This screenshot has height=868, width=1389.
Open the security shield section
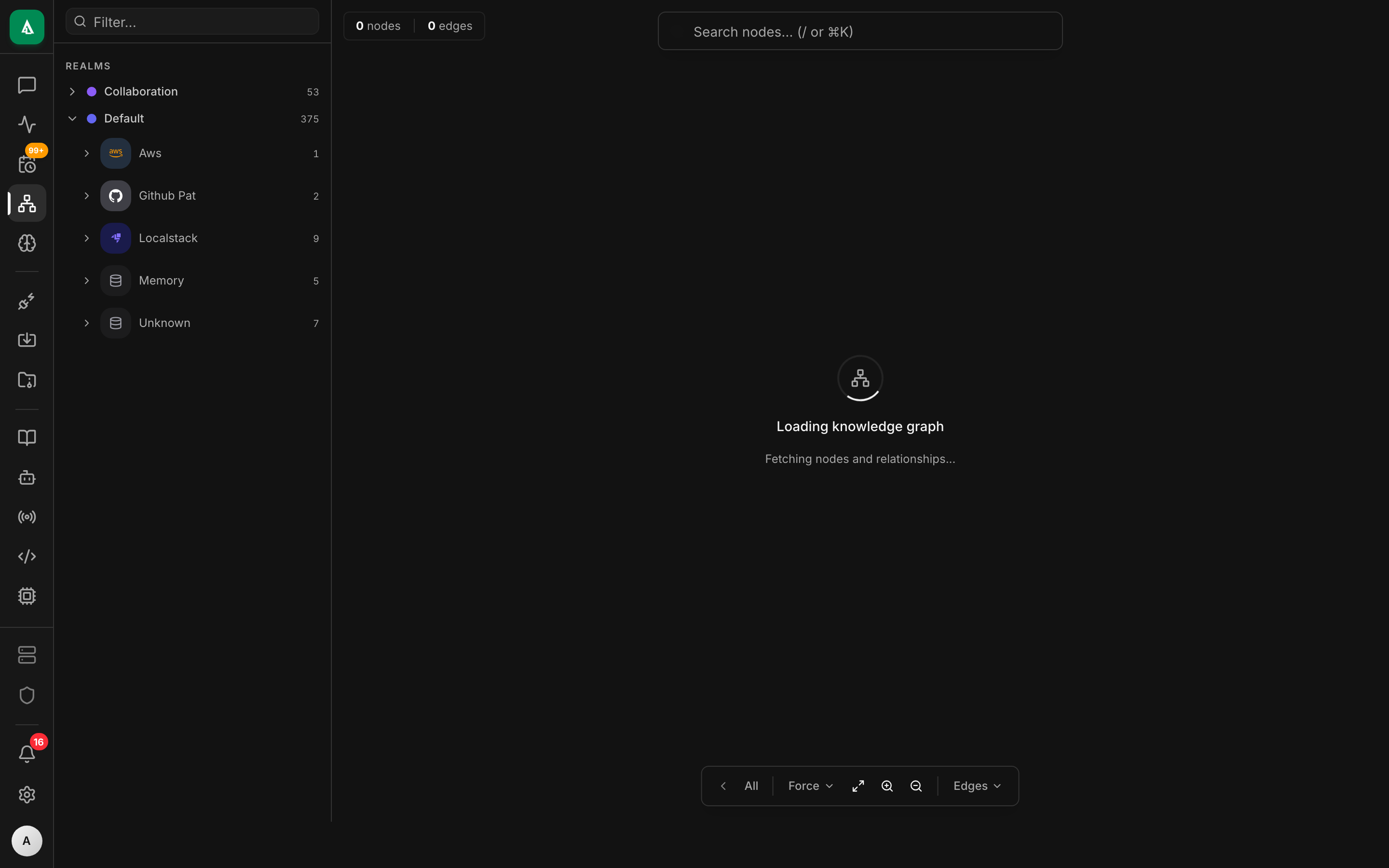[27, 695]
